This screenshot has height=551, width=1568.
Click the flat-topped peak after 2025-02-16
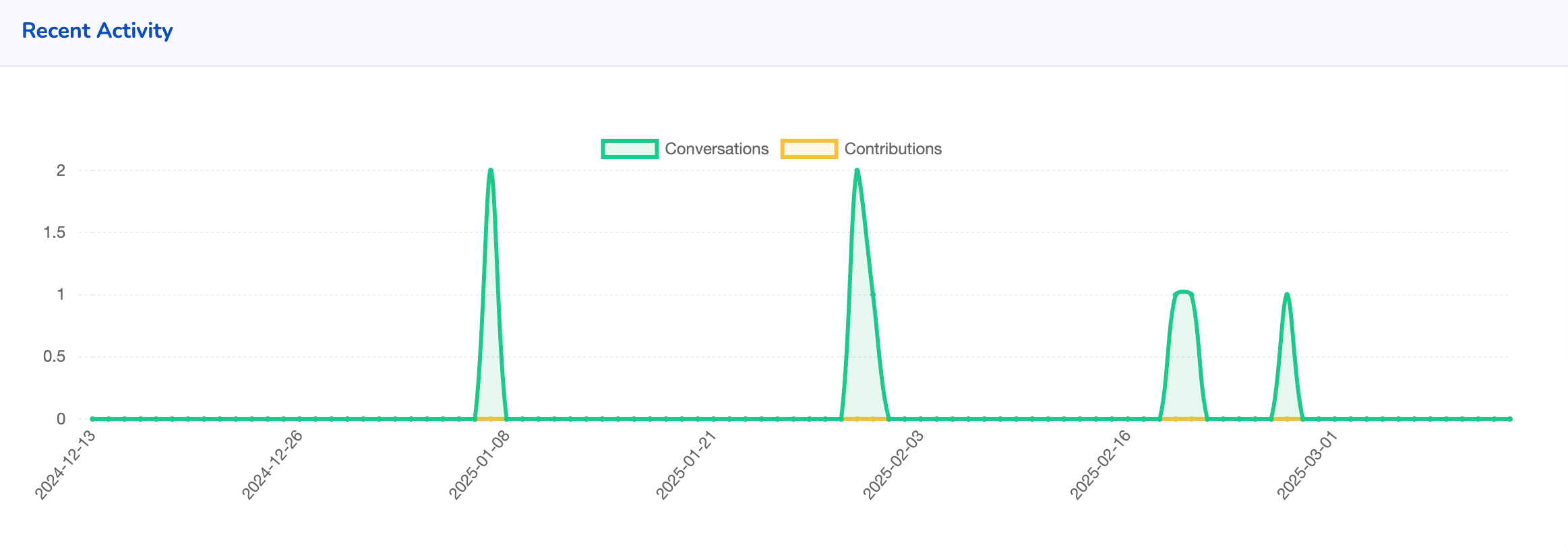1183,293
